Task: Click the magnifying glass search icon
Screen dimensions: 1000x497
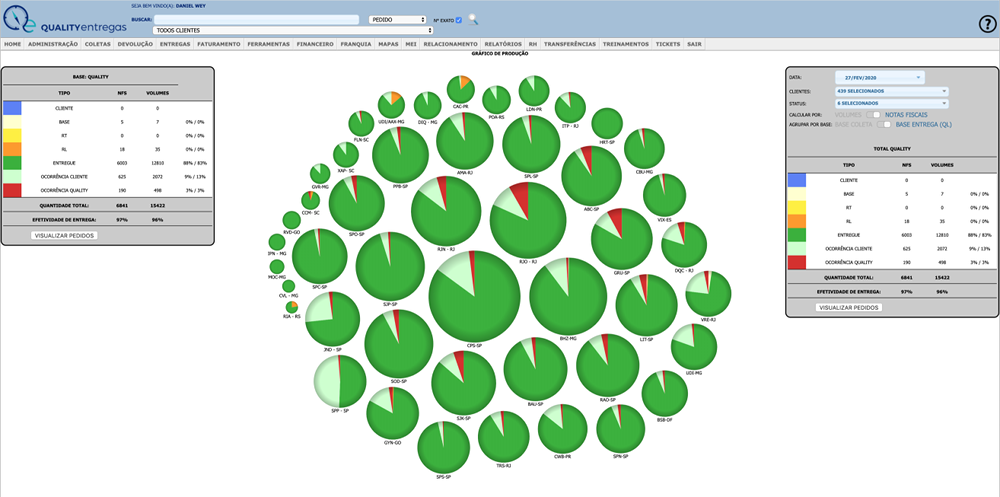Action: (473, 19)
